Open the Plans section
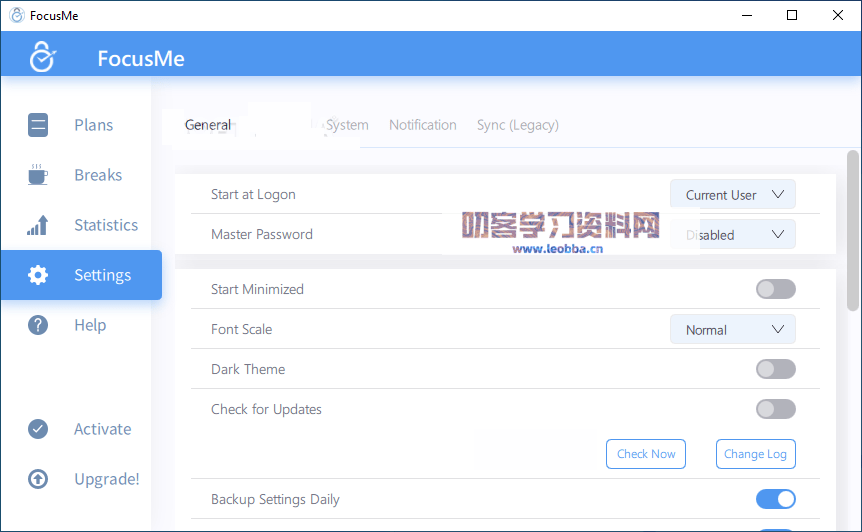The width and height of the screenshot is (862, 532). [93, 125]
